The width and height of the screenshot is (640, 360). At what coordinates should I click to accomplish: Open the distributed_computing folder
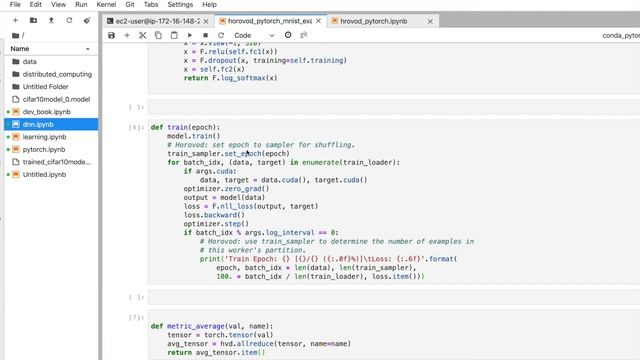pyautogui.click(x=51, y=74)
